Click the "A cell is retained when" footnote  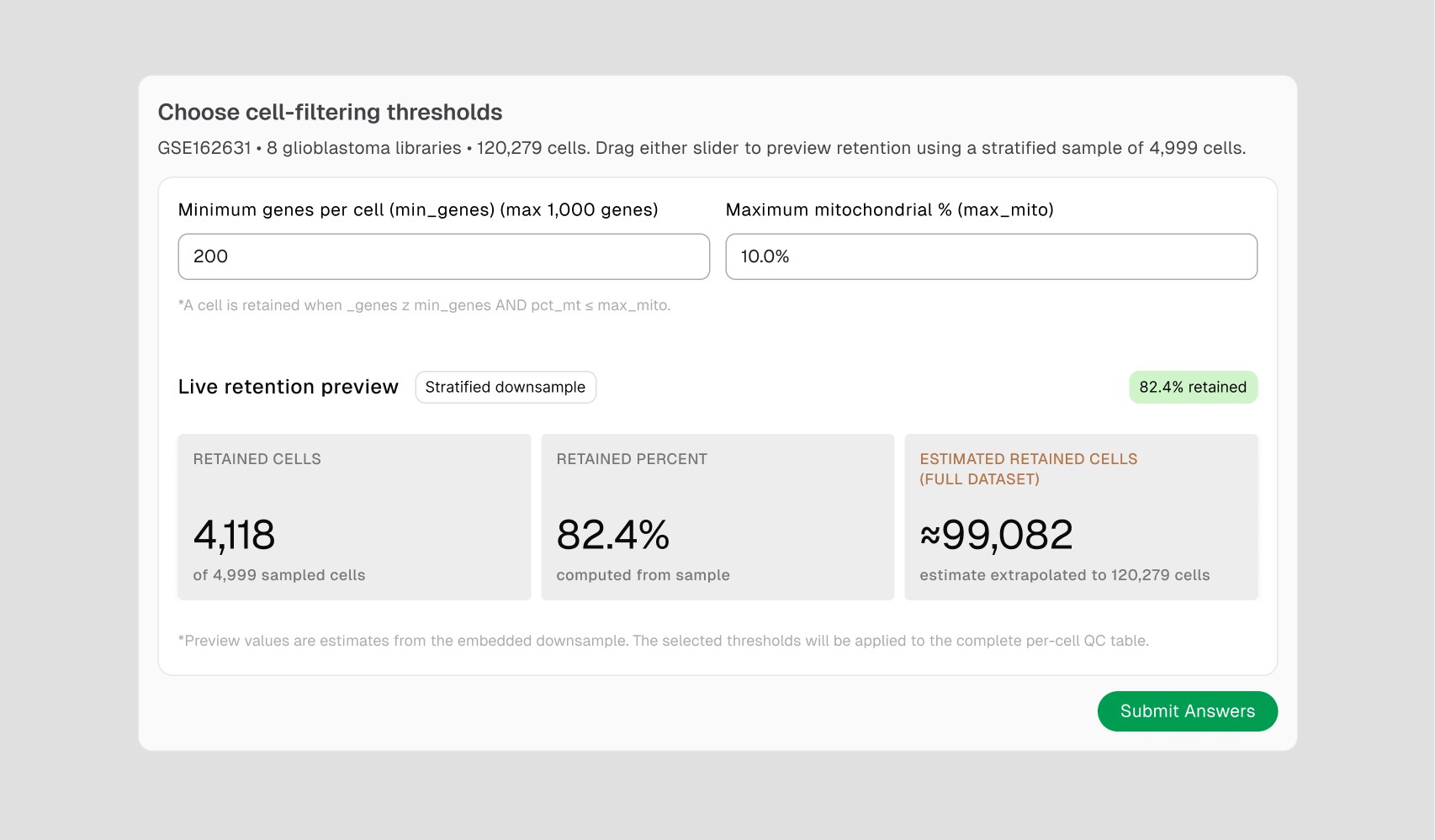[x=425, y=305]
